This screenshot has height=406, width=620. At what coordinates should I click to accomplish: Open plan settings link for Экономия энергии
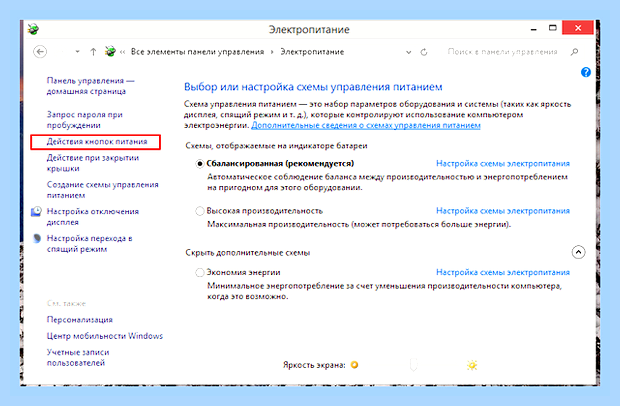503,272
